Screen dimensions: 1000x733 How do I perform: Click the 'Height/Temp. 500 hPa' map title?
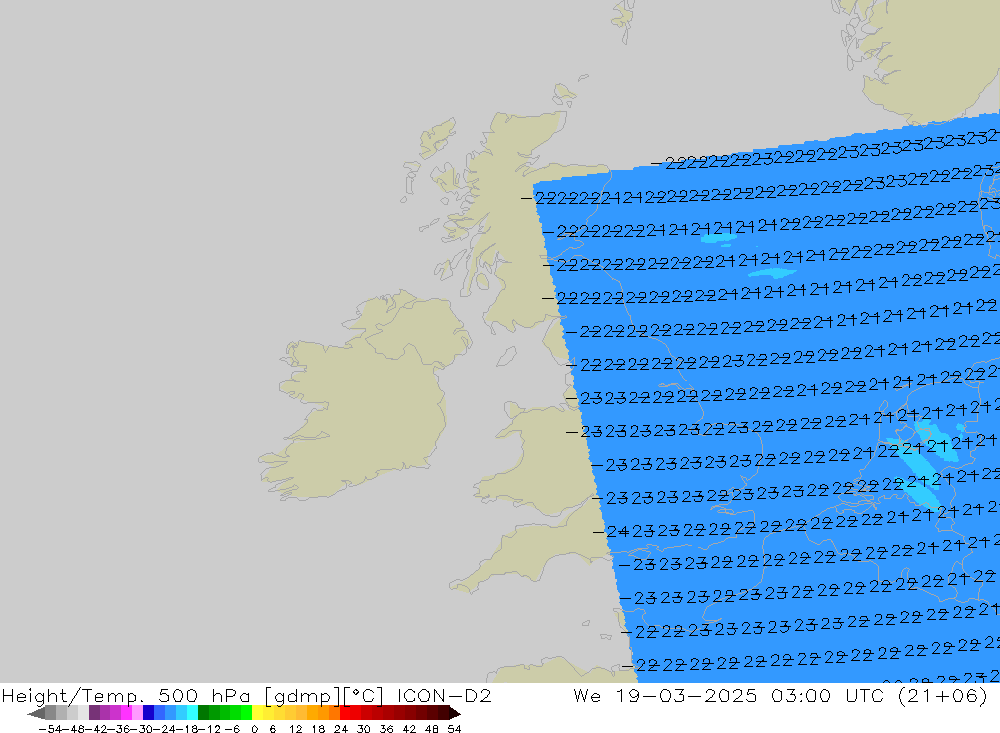coord(126,695)
